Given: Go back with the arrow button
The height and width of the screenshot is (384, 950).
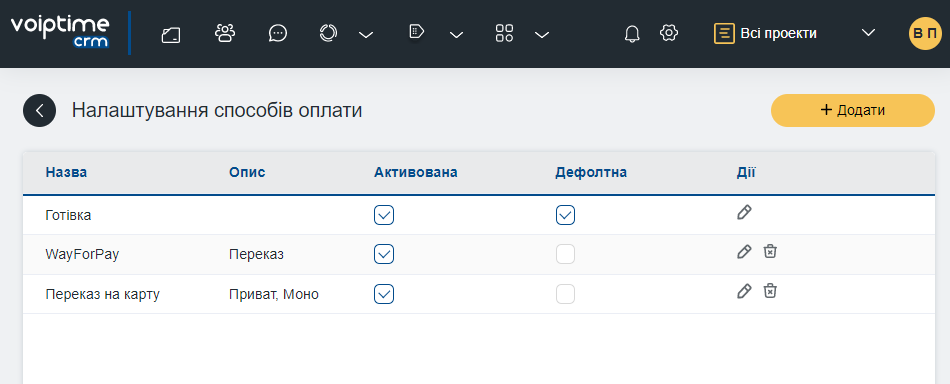Looking at the screenshot, I should click(39, 110).
